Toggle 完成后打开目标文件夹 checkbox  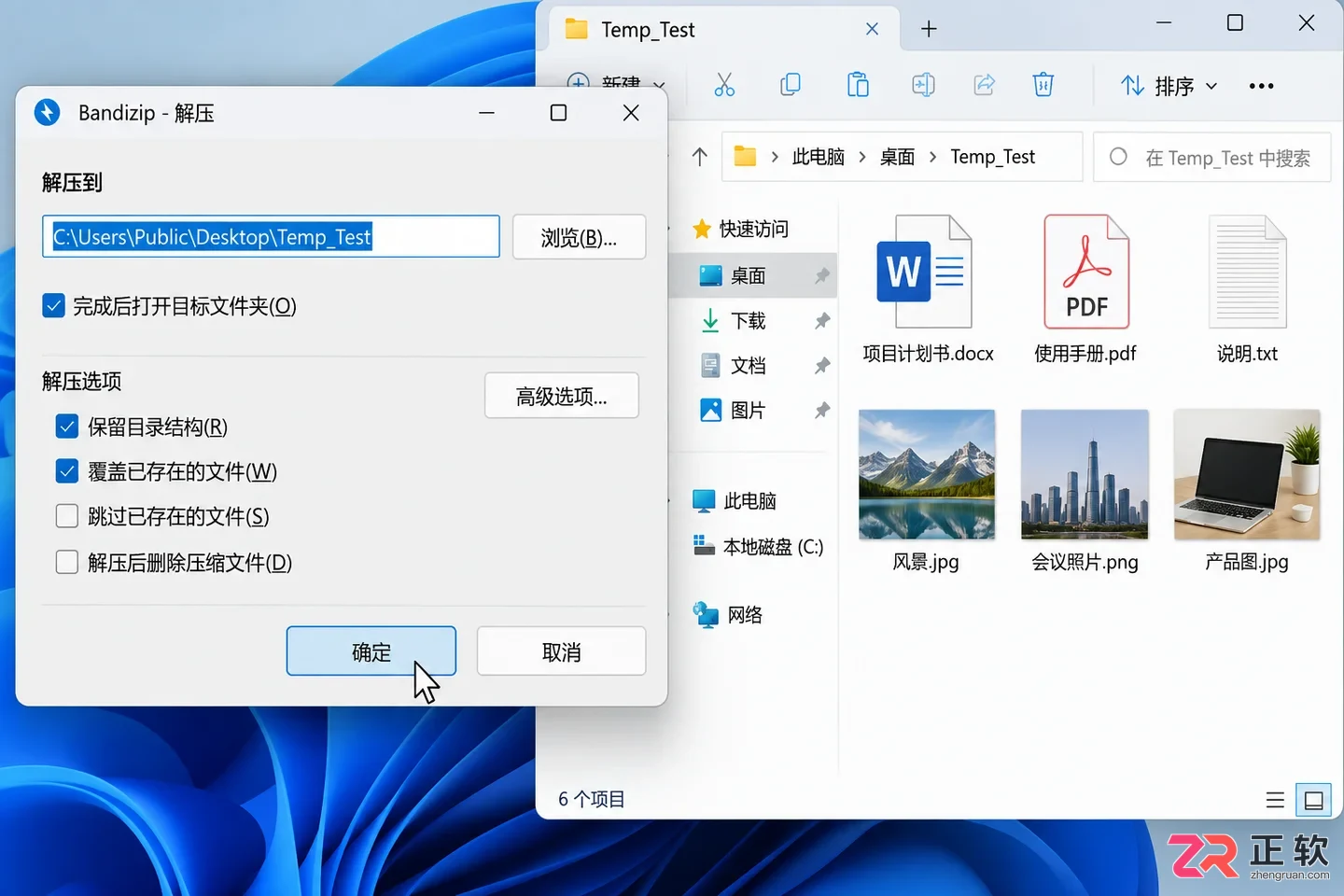[x=53, y=305]
